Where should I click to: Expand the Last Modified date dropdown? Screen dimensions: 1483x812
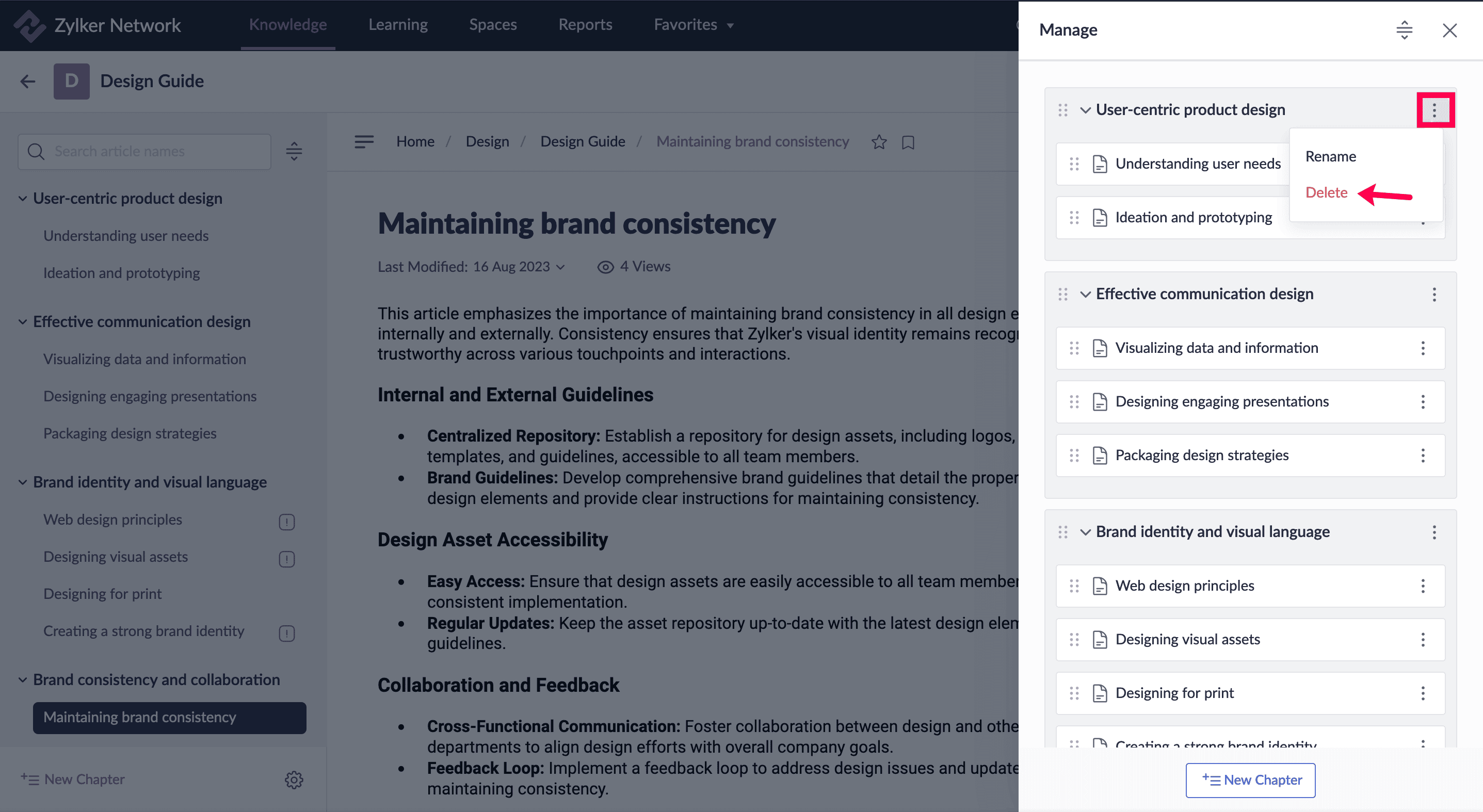[561, 267]
